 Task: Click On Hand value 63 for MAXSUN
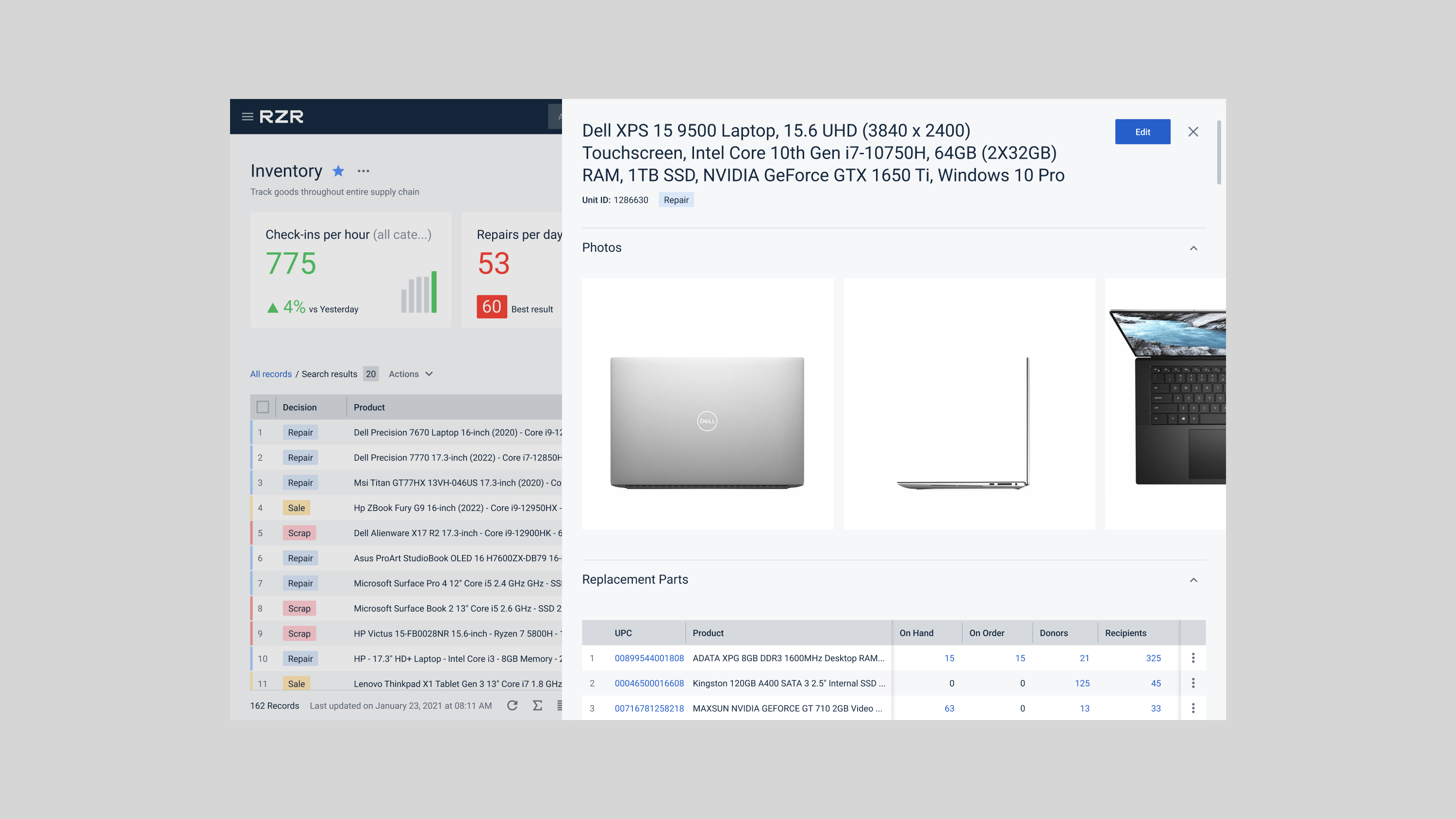point(949,708)
